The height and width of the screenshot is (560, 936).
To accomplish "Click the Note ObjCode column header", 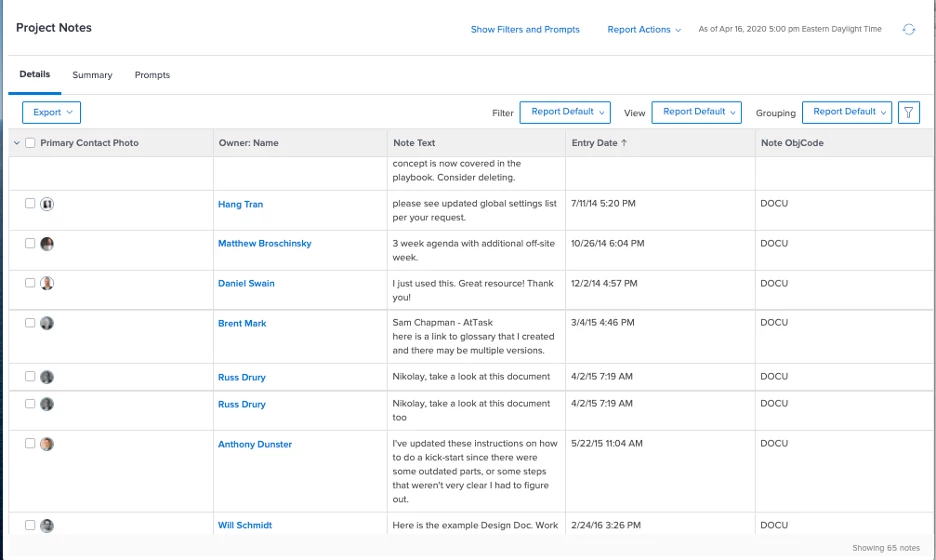I will tap(792, 143).
